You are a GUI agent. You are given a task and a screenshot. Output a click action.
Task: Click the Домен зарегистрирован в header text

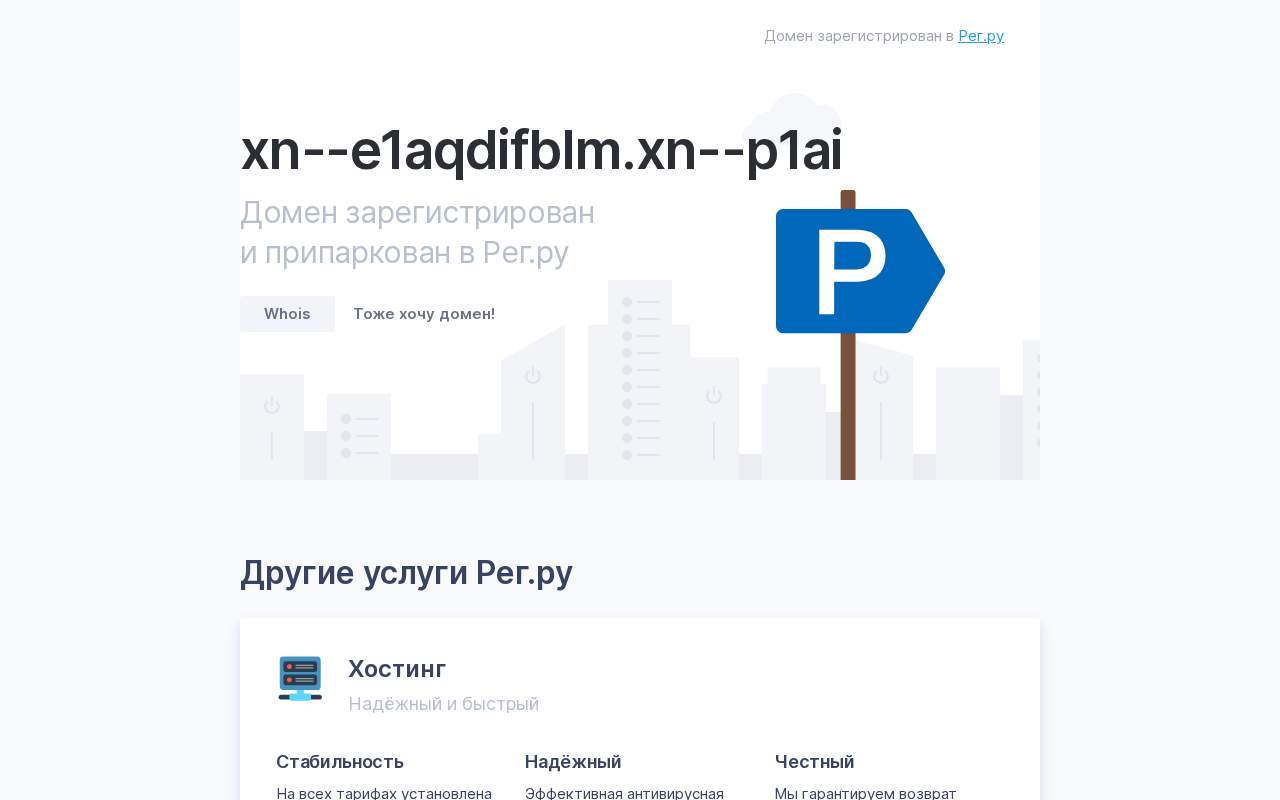click(x=859, y=36)
